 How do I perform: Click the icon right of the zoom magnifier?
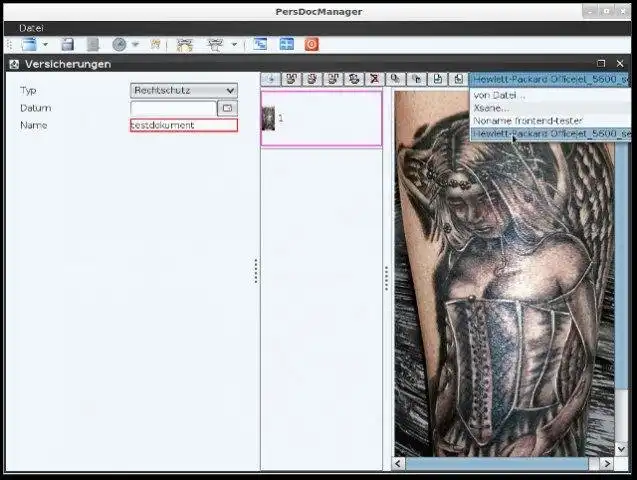tap(416, 79)
